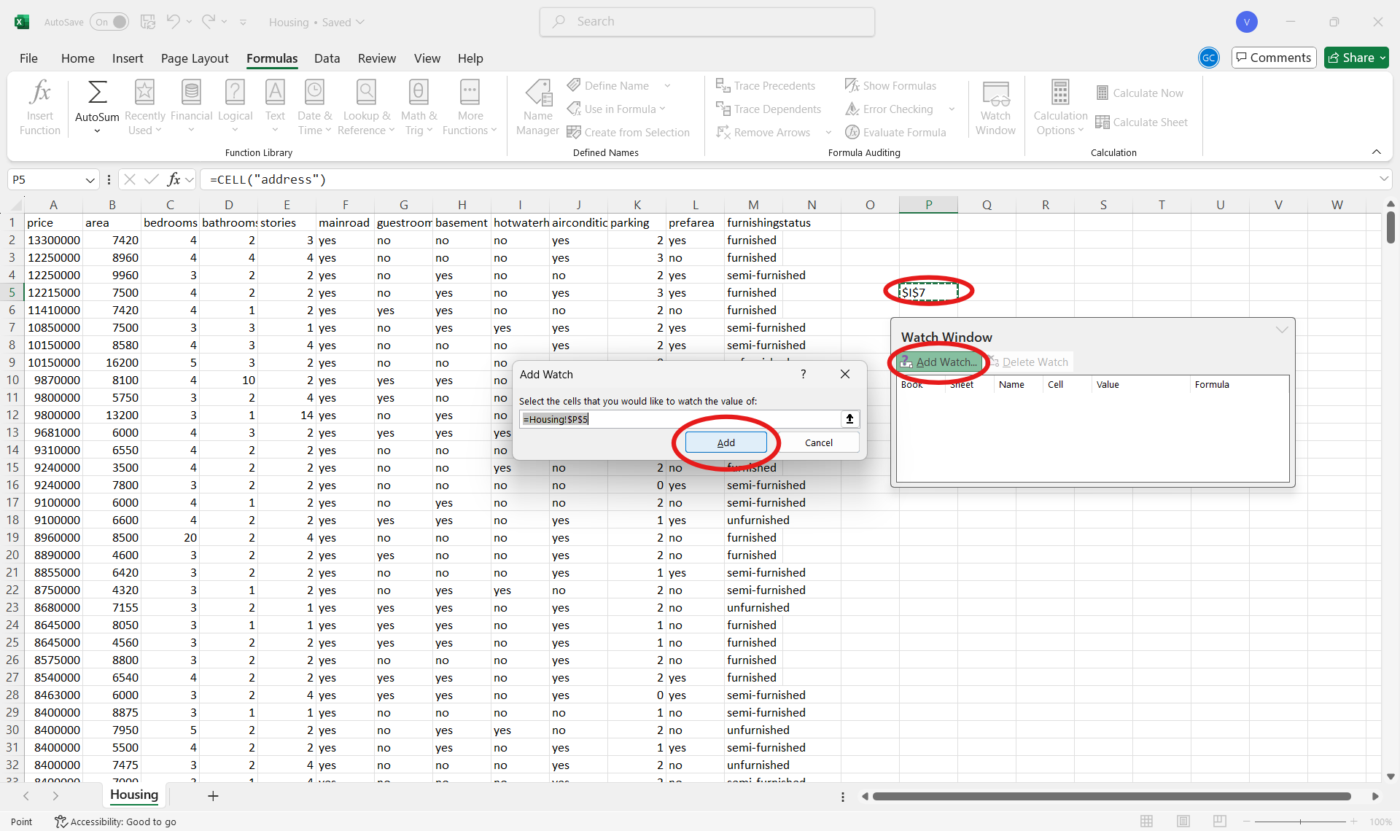Click the Add button in the dialog

tap(726, 443)
